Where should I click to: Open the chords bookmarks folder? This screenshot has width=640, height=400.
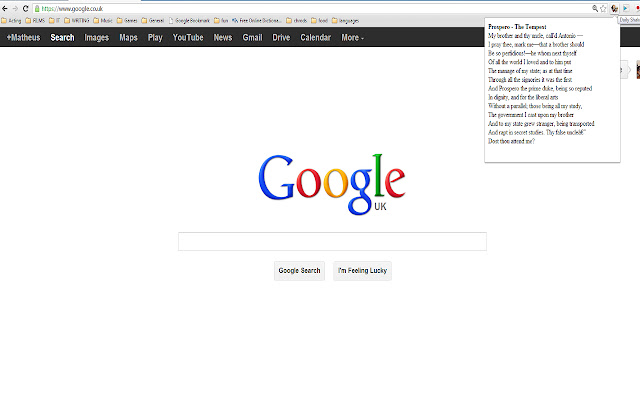[x=296, y=20]
